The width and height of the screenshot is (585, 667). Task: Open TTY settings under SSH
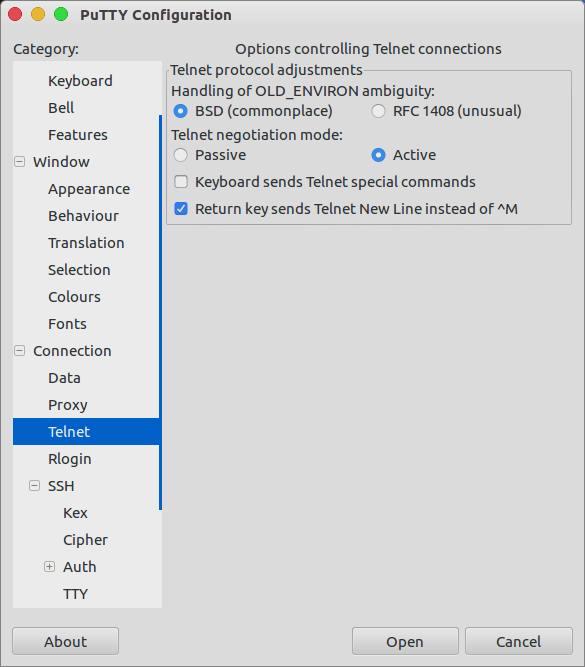point(75,594)
